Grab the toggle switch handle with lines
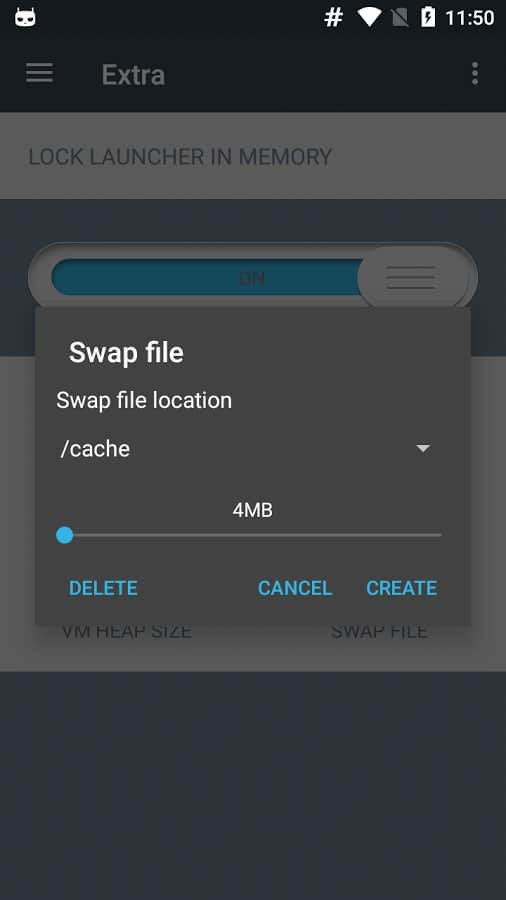The height and width of the screenshot is (900, 506). pos(411,278)
